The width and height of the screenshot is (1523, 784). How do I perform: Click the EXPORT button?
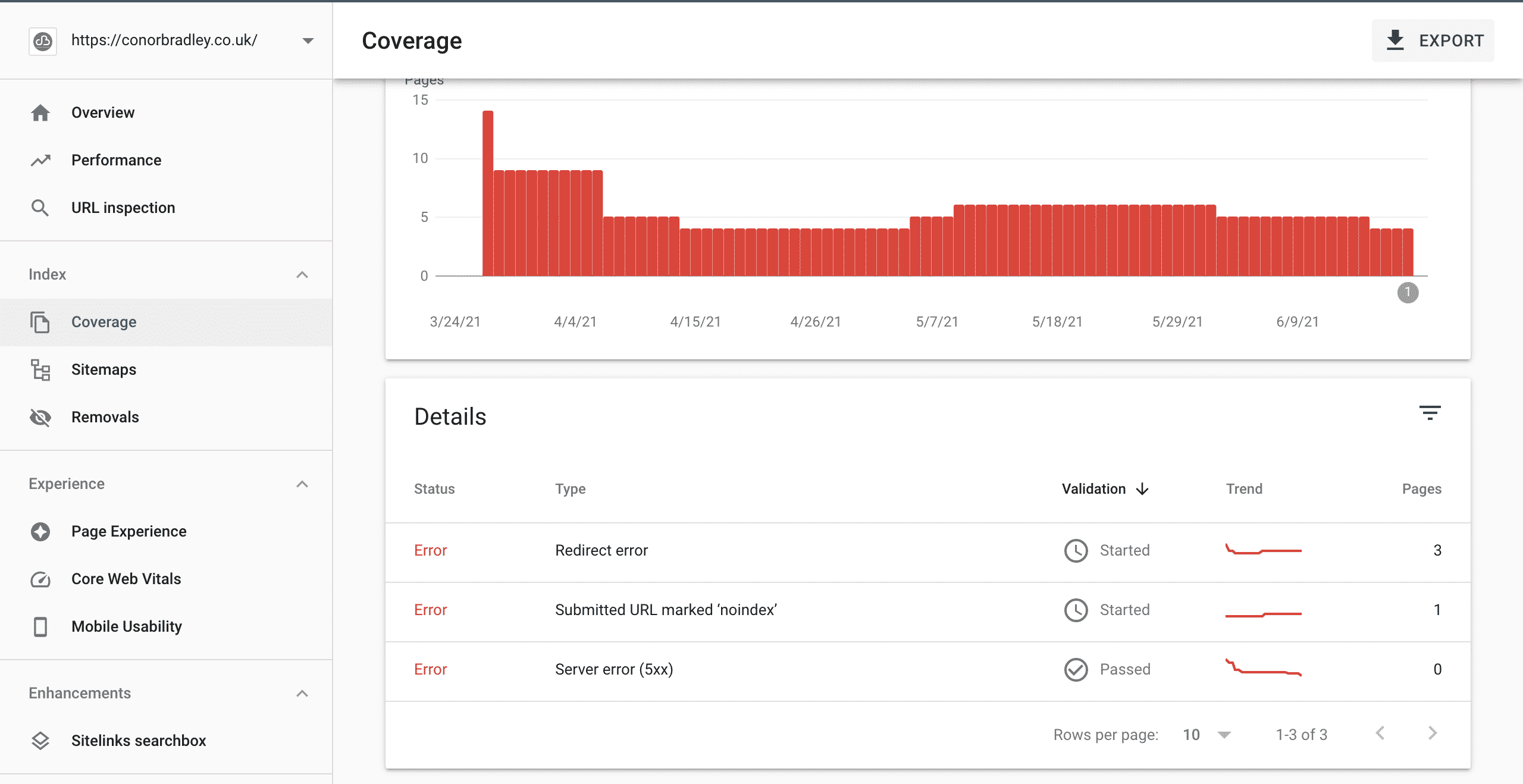click(1433, 40)
